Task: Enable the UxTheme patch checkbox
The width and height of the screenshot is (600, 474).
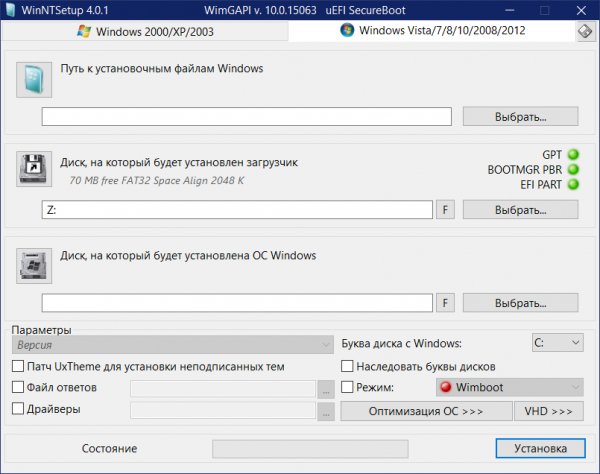Action: pyautogui.click(x=18, y=366)
